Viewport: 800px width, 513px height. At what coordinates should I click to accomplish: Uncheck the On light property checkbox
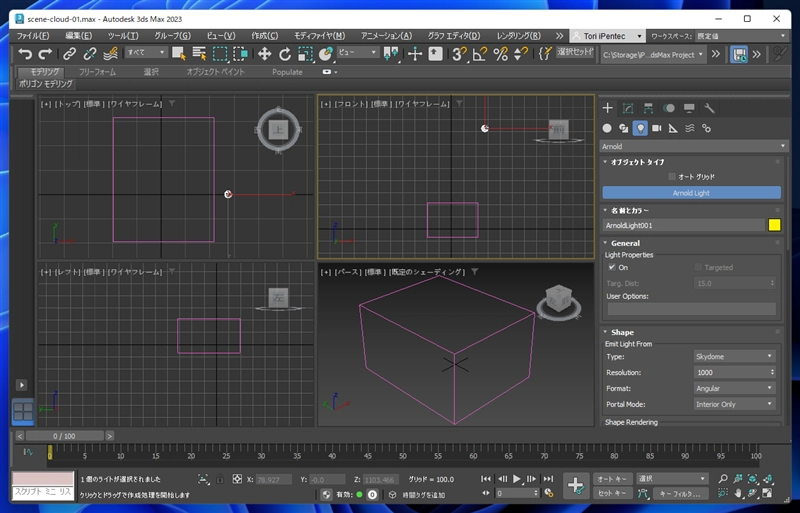click(611, 268)
